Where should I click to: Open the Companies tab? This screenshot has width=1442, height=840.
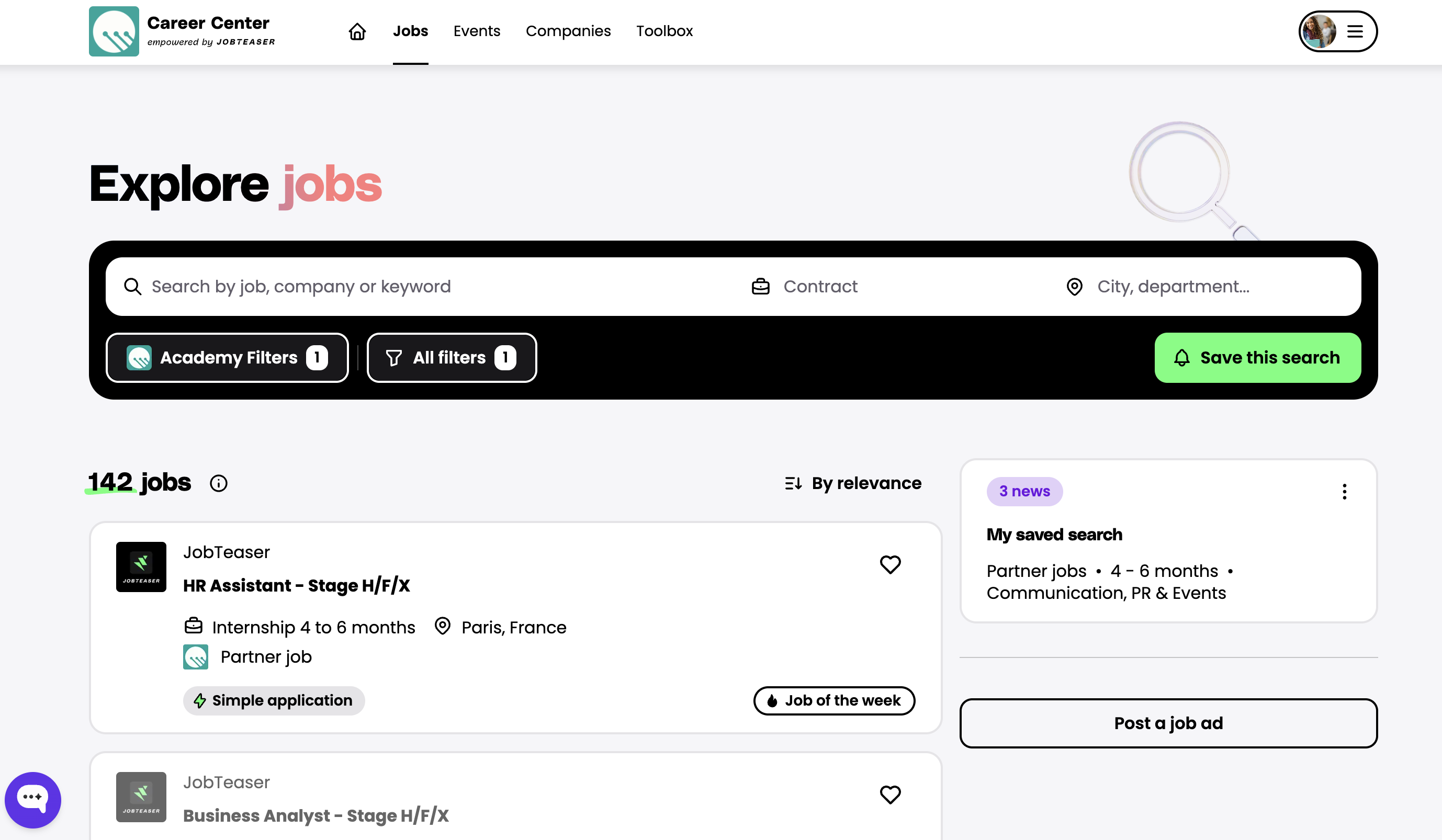568,31
